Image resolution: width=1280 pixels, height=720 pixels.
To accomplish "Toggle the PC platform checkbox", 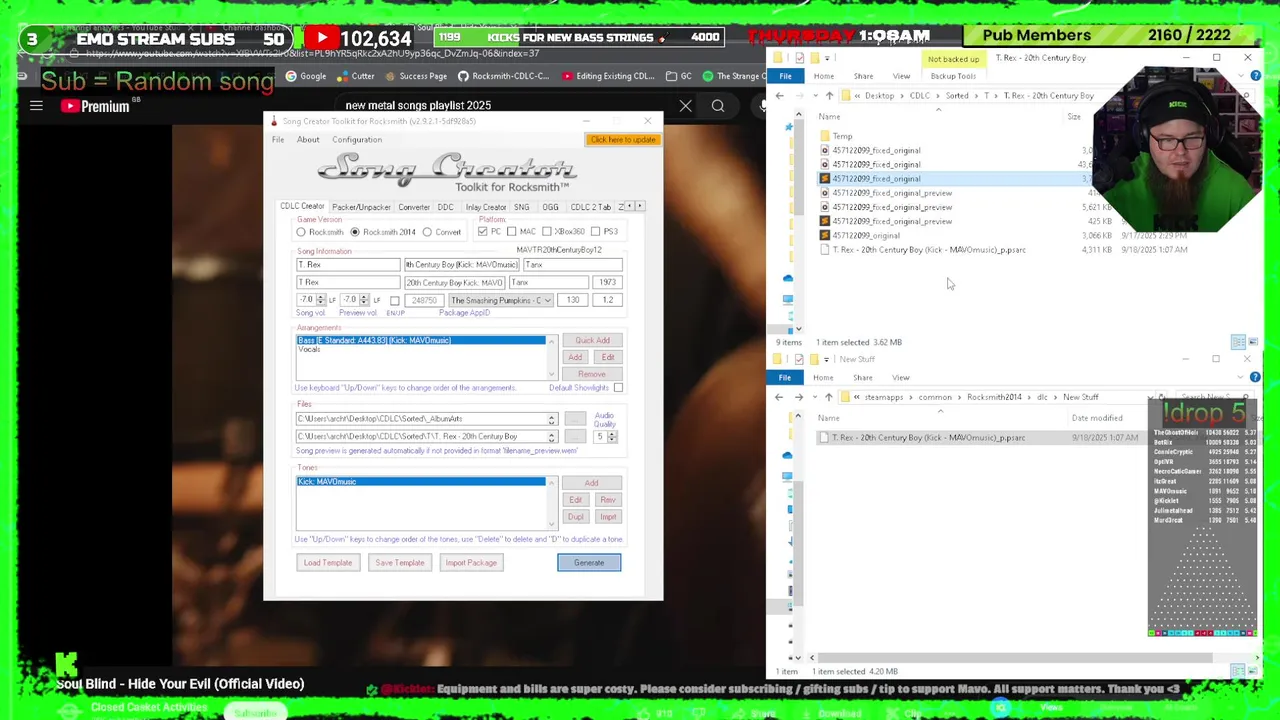I will (x=483, y=232).
